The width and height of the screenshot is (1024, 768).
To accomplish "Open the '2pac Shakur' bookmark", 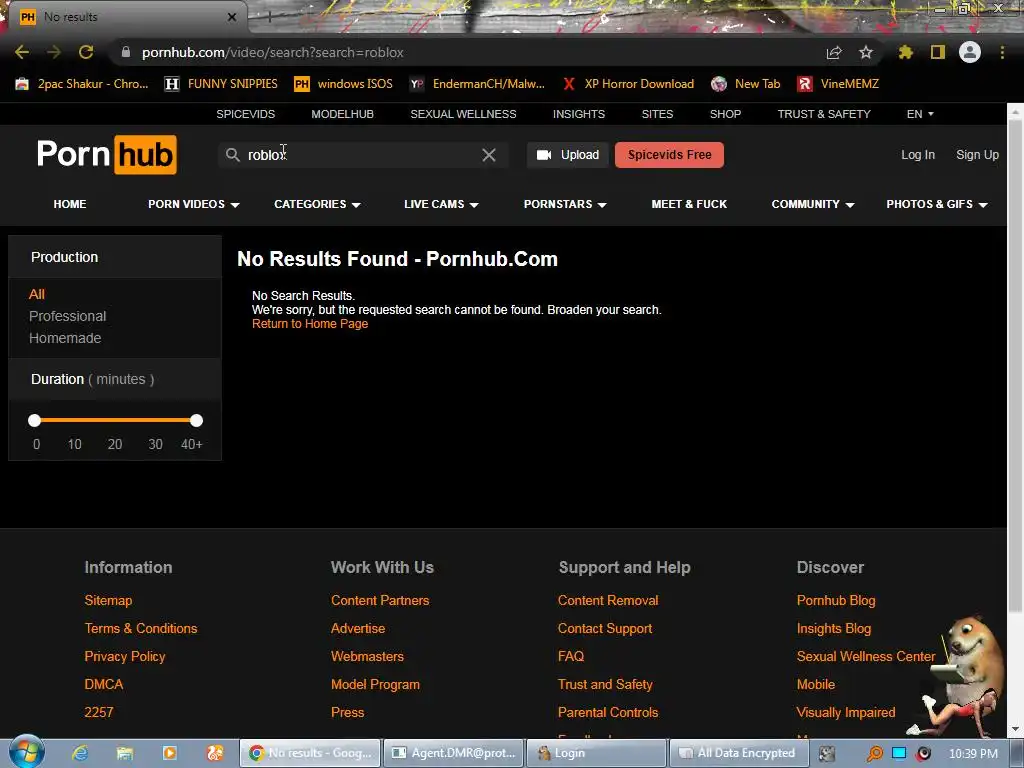I will pos(82,84).
